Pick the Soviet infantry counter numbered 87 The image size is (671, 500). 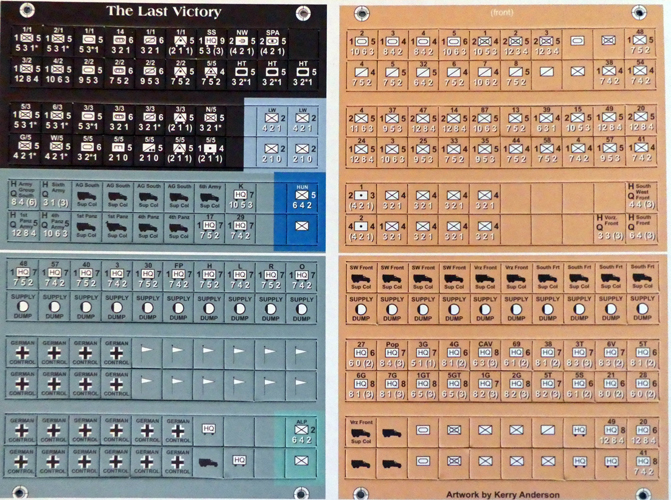click(485, 119)
